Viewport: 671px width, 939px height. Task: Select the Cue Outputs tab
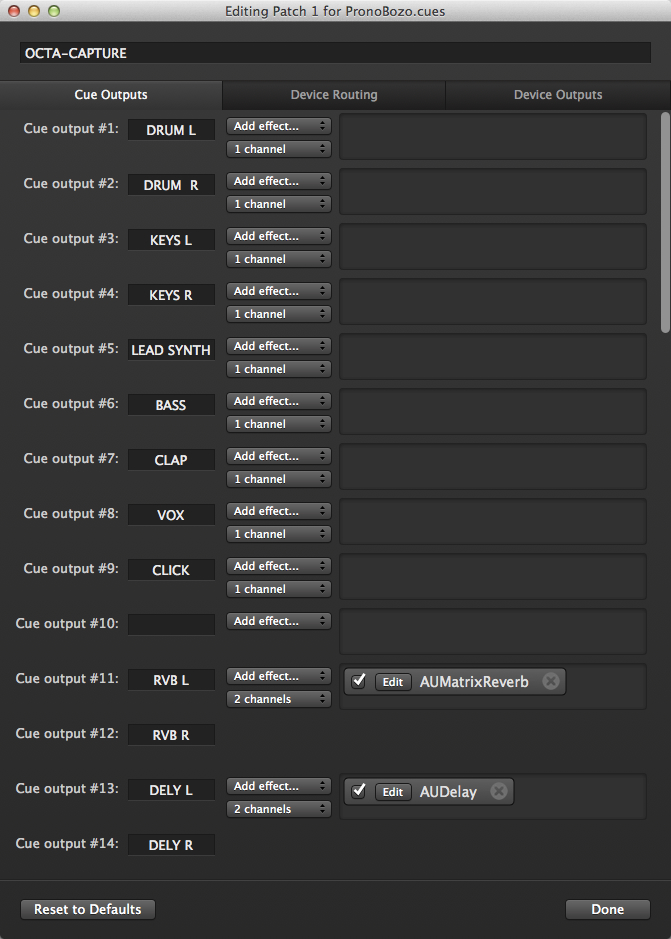coord(111,95)
